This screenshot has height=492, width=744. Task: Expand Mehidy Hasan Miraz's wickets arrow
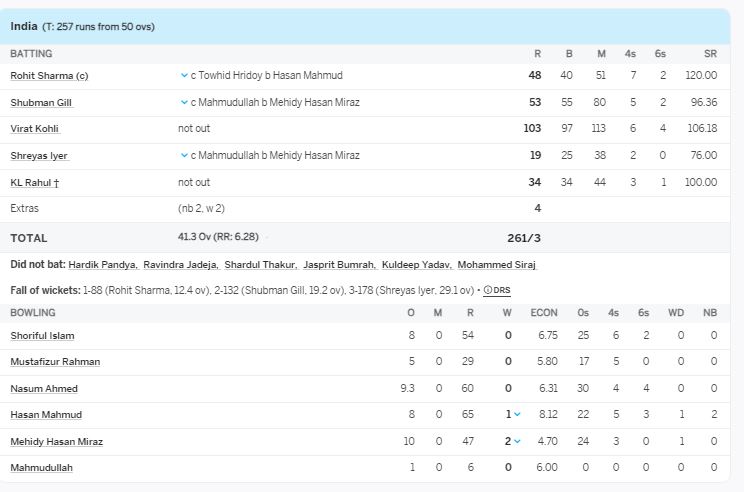[517, 441]
